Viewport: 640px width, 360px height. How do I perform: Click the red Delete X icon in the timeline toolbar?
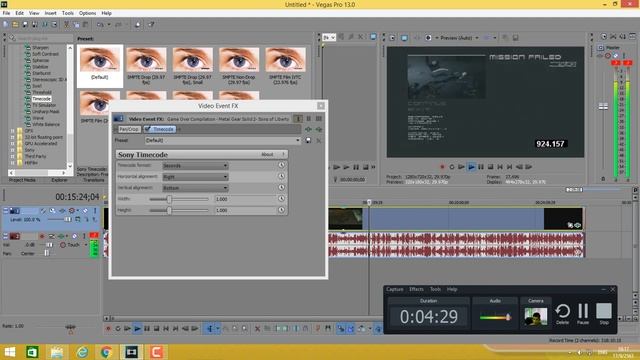point(257,328)
